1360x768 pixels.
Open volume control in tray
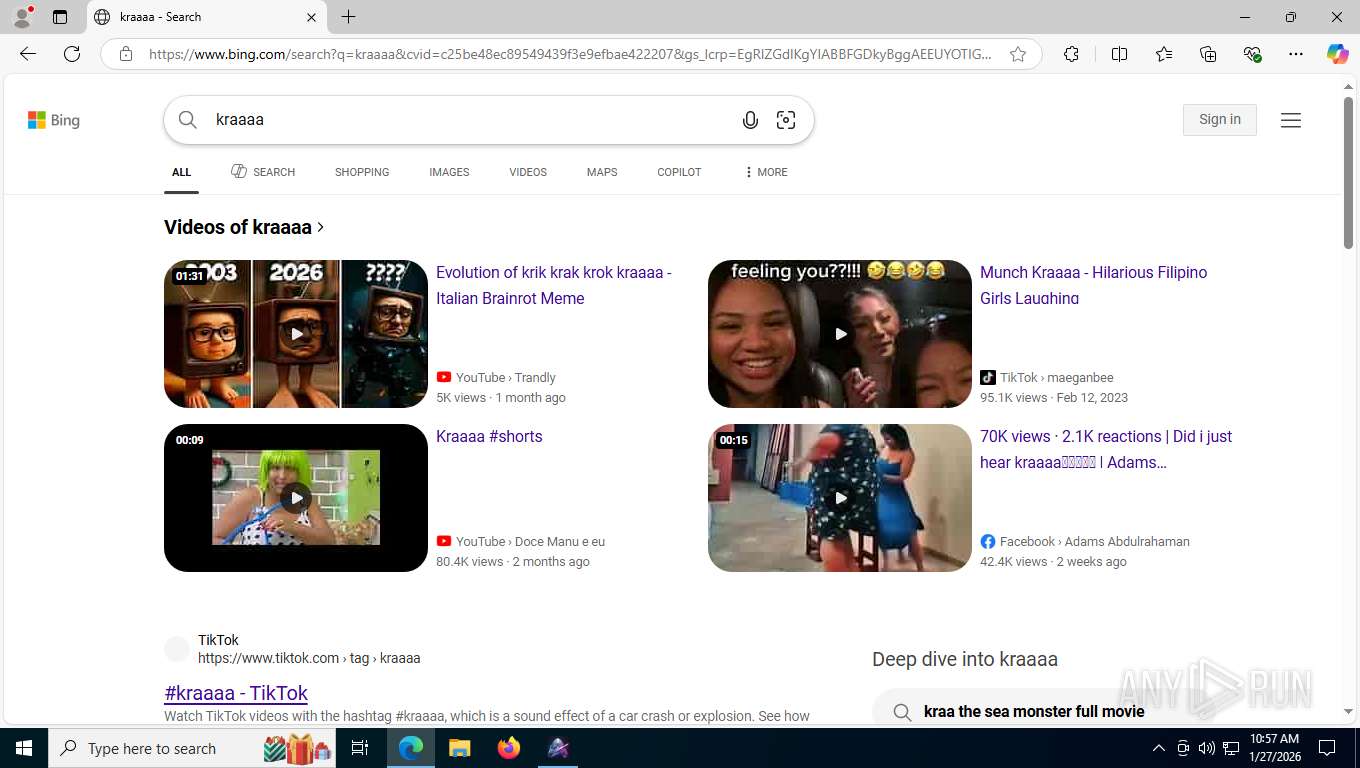click(1206, 748)
